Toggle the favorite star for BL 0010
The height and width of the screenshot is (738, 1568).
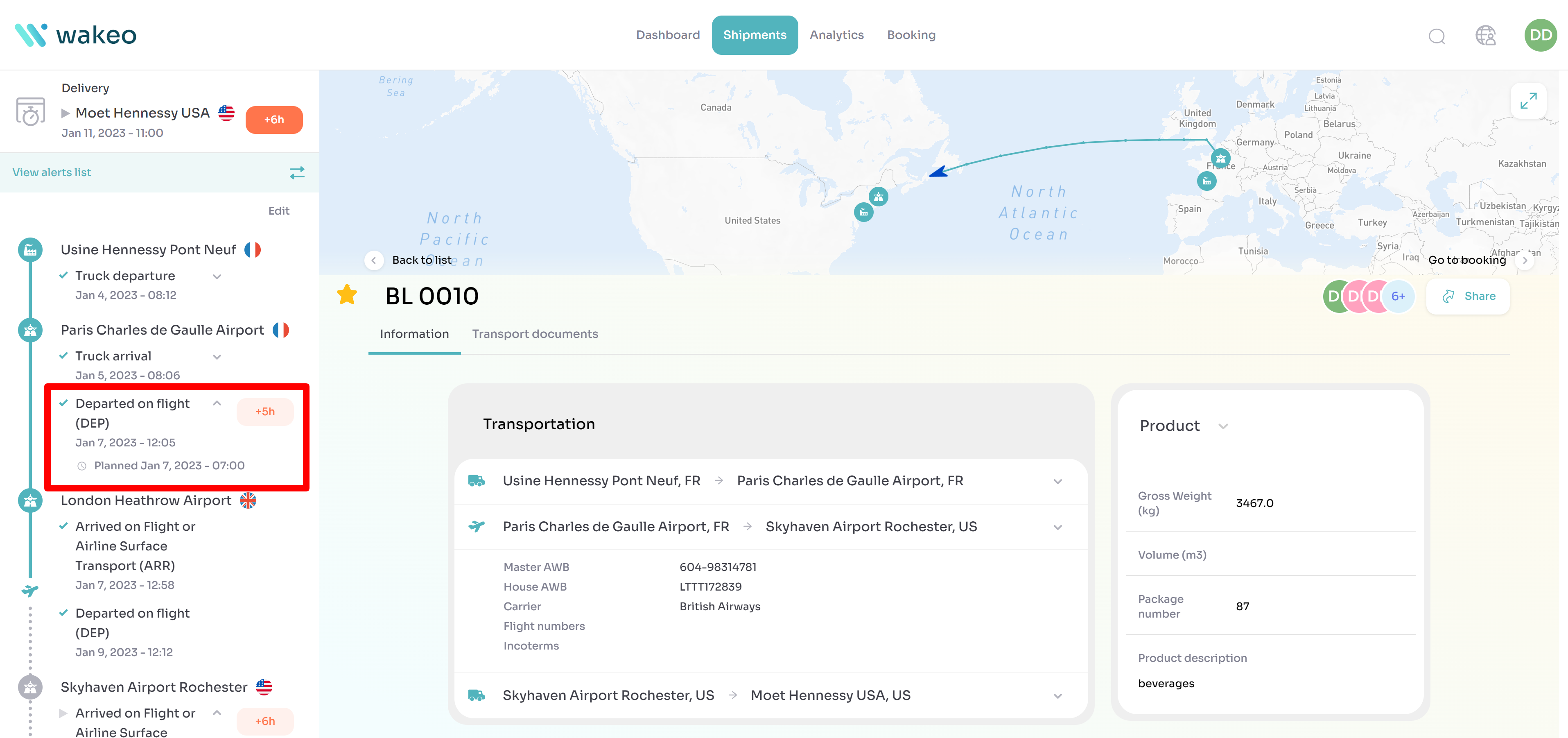[x=347, y=295]
